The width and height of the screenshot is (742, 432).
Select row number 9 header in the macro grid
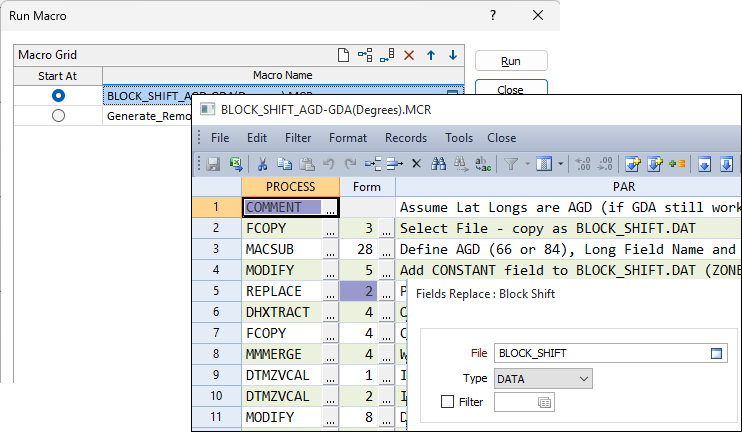[x=216, y=375]
